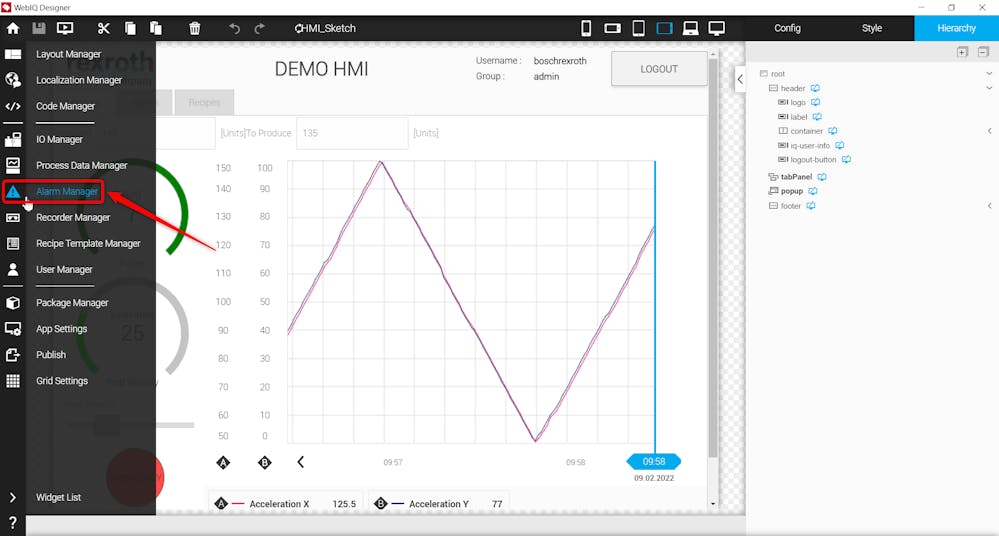Click the marker icon next to footer

(x=810, y=205)
